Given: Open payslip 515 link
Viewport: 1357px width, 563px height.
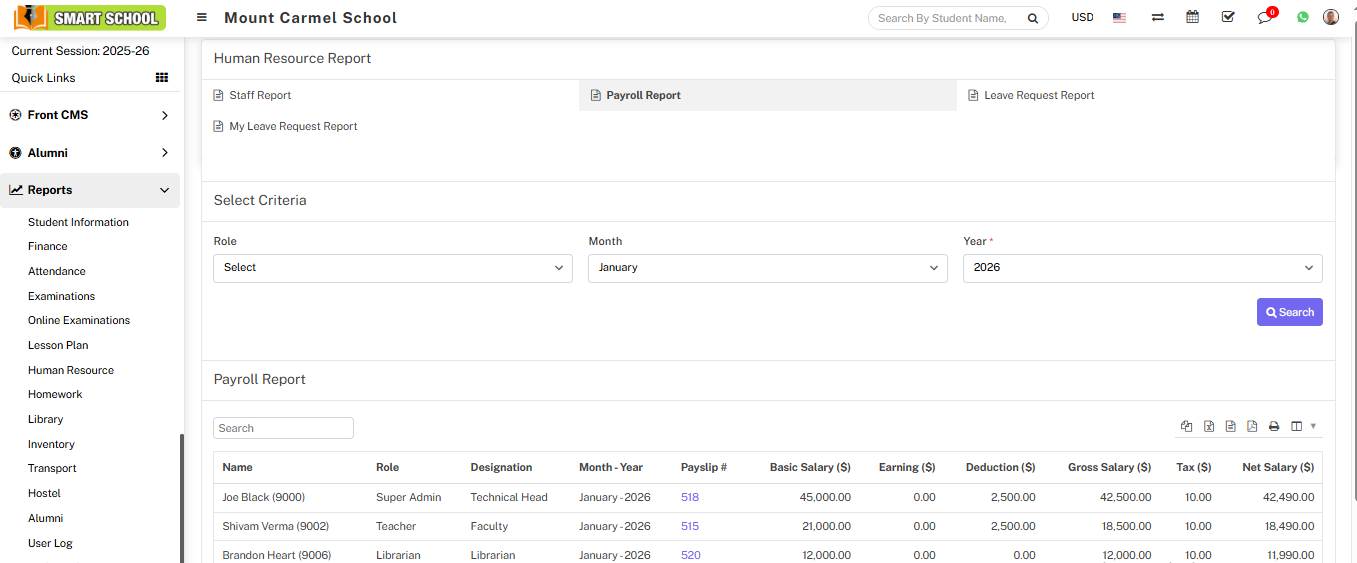Looking at the screenshot, I should click(x=690, y=526).
